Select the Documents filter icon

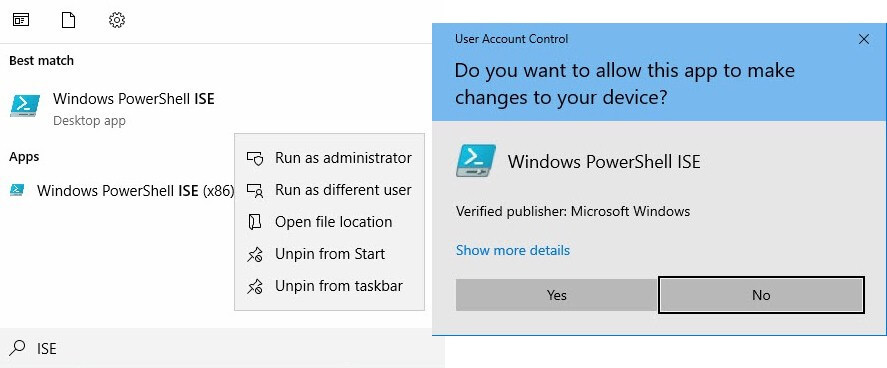(68, 21)
